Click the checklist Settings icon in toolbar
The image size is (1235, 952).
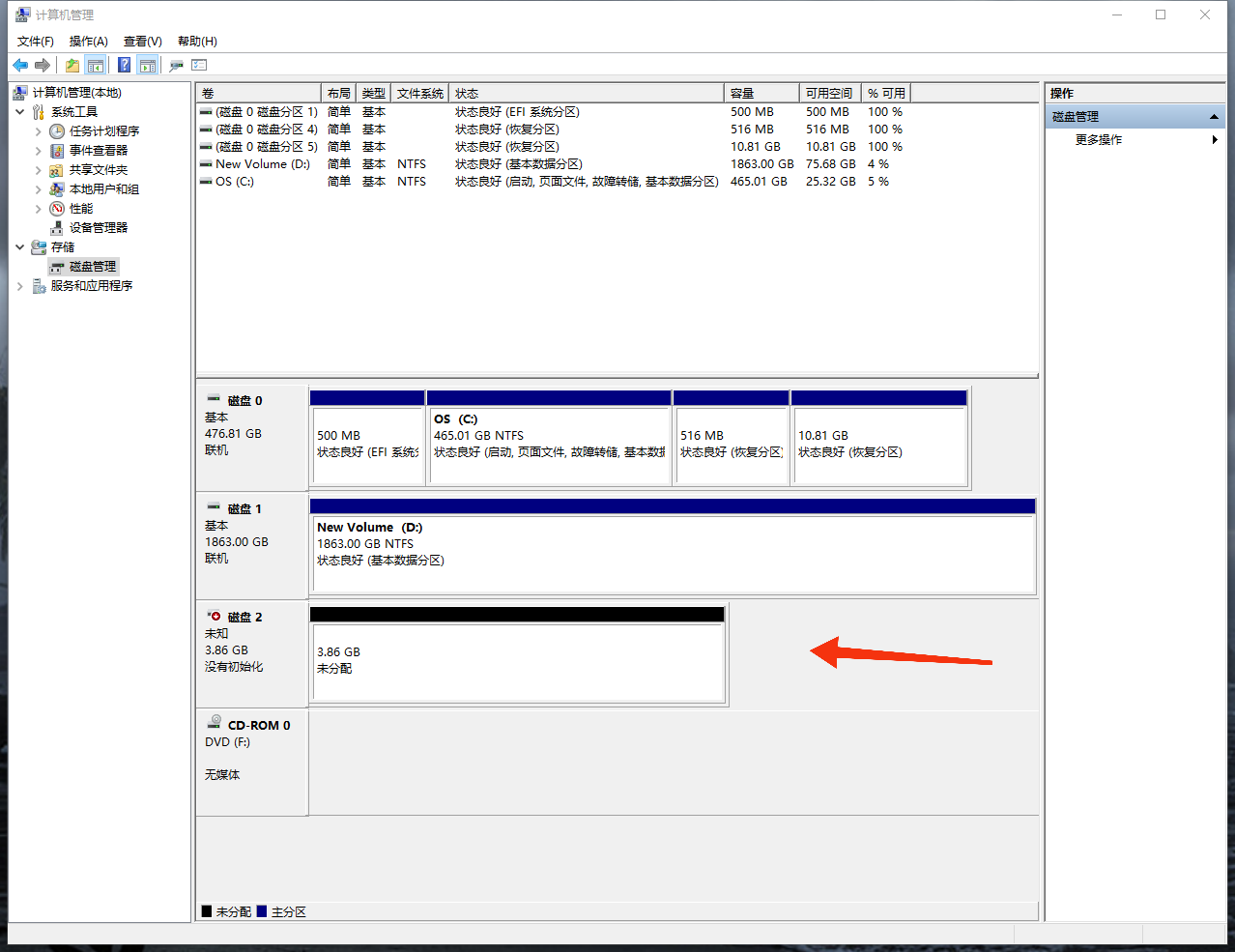pyautogui.click(x=199, y=66)
